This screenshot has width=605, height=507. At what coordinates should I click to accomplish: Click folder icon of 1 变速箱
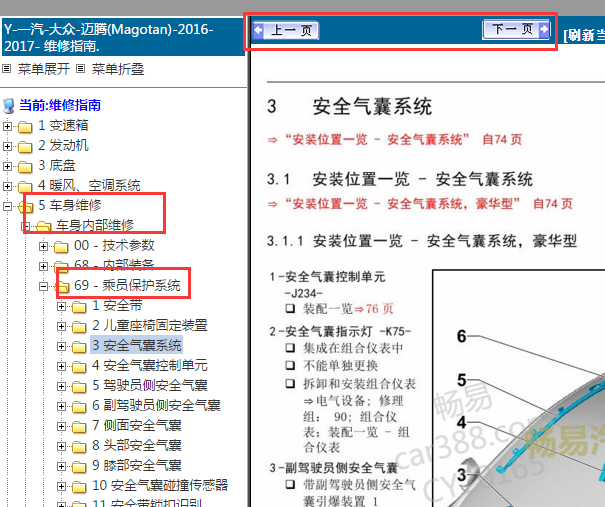25,127
